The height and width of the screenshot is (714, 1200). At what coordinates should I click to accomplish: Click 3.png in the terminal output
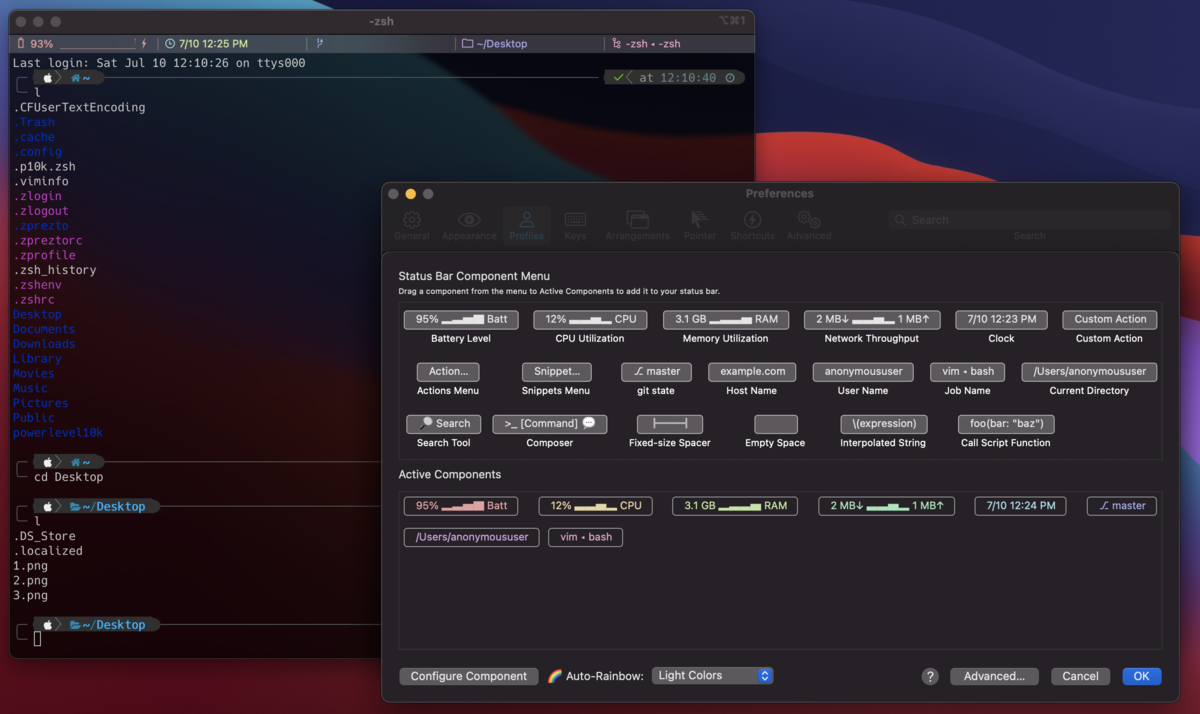(31, 595)
